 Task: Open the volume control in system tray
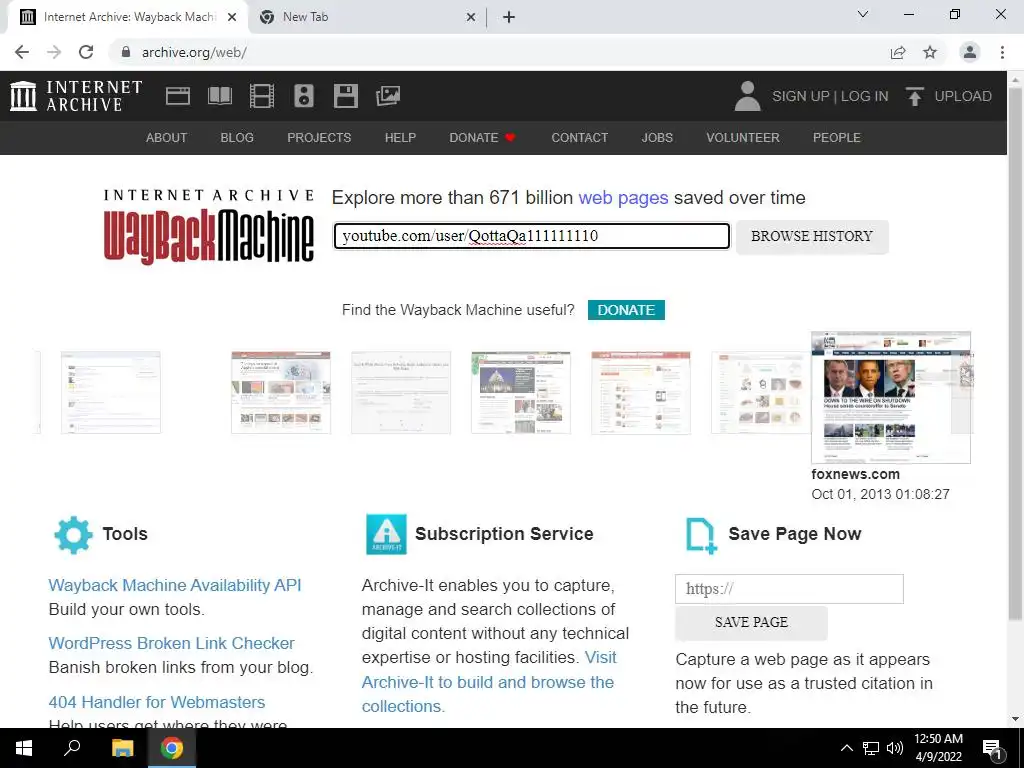tap(895, 748)
